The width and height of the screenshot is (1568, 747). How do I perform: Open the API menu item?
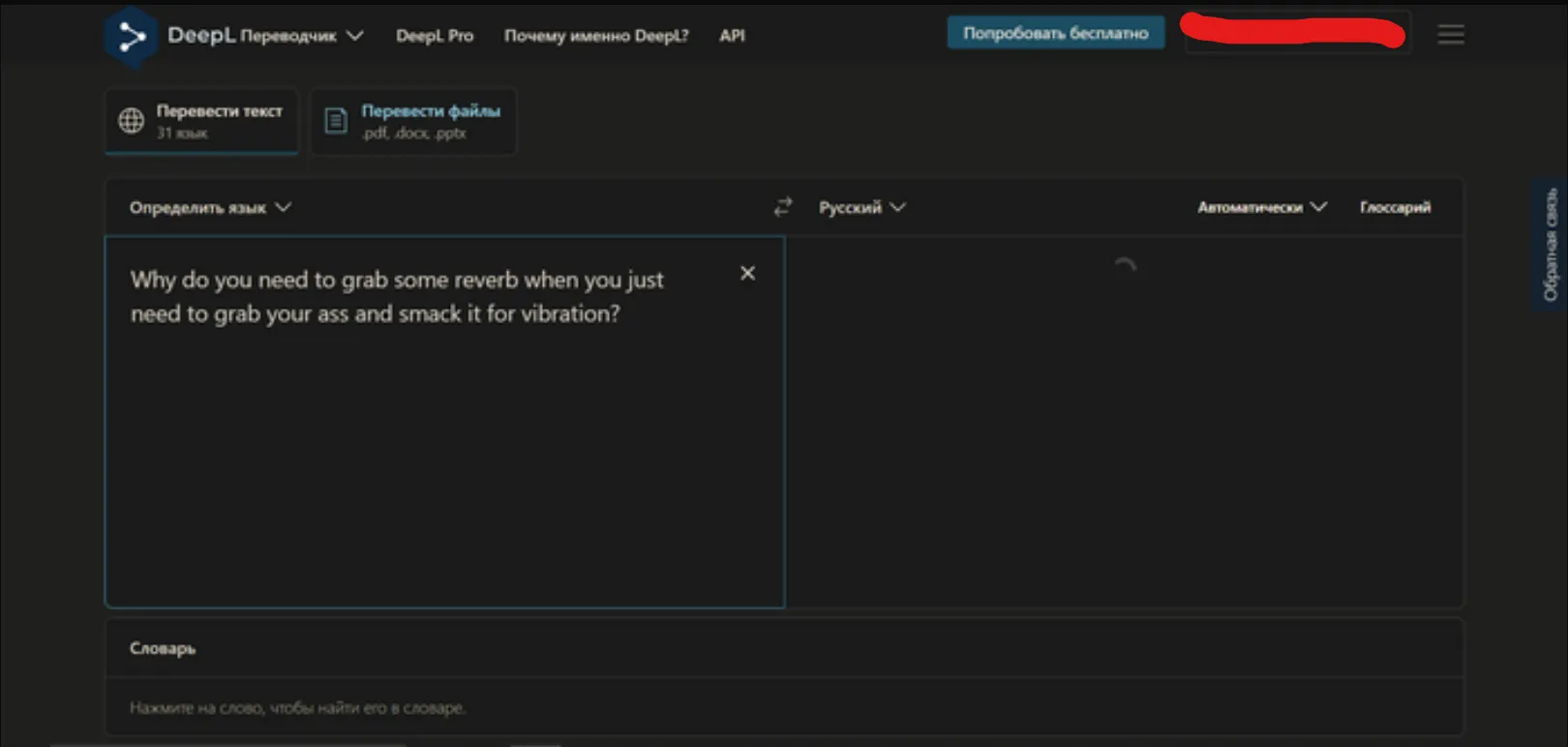732,36
